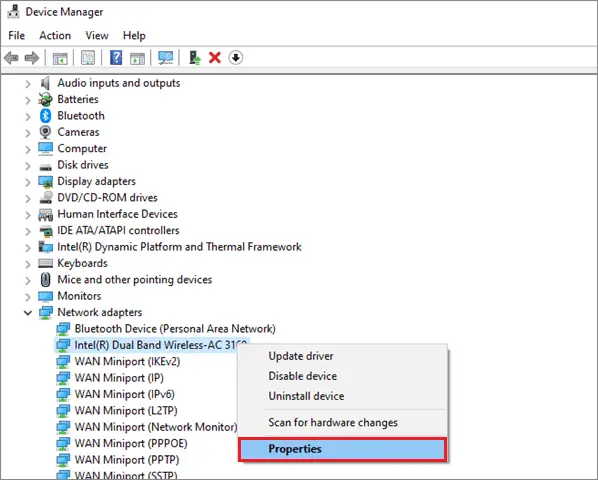Image resolution: width=598 pixels, height=480 pixels.
Task: Click the red X uninstall device icon
Action: [215, 58]
